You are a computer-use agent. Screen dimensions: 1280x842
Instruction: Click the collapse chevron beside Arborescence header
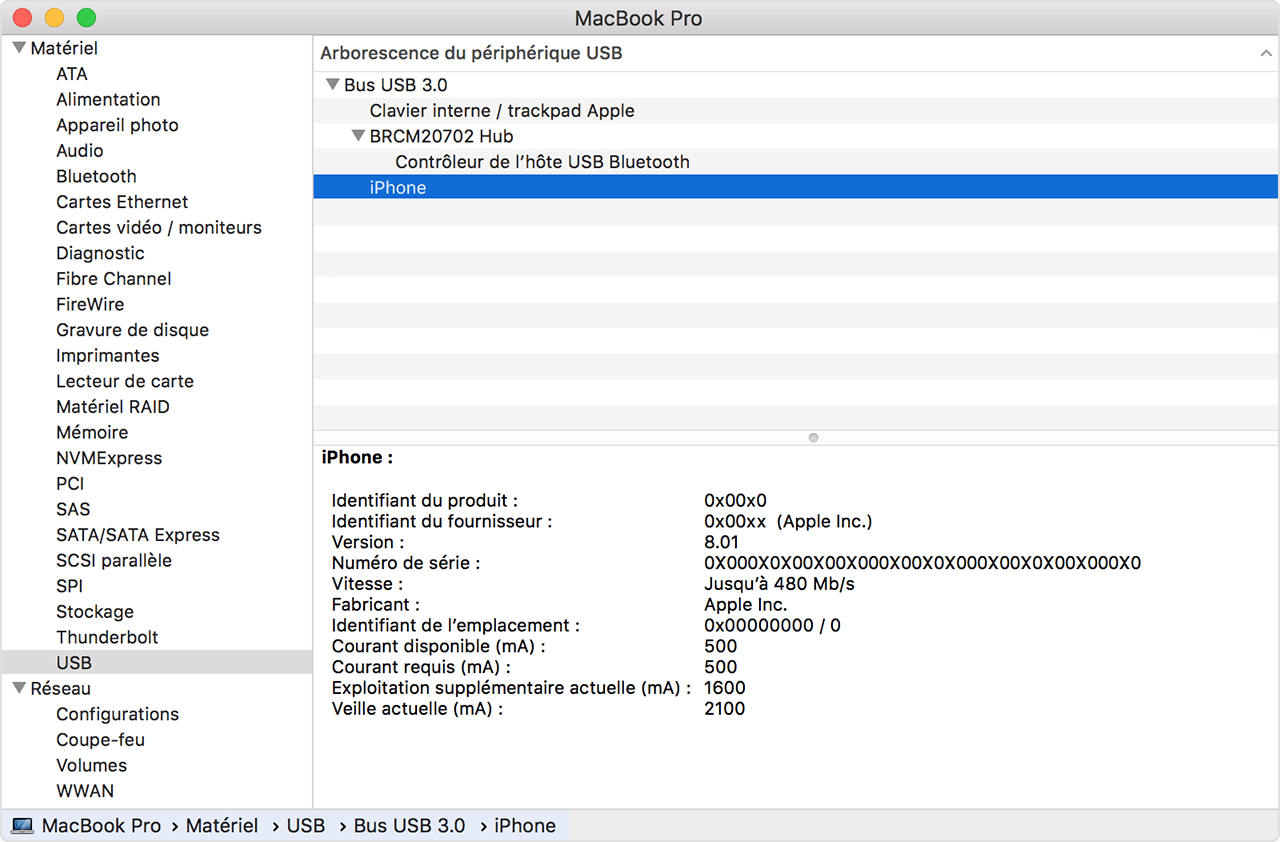click(x=1266, y=53)
